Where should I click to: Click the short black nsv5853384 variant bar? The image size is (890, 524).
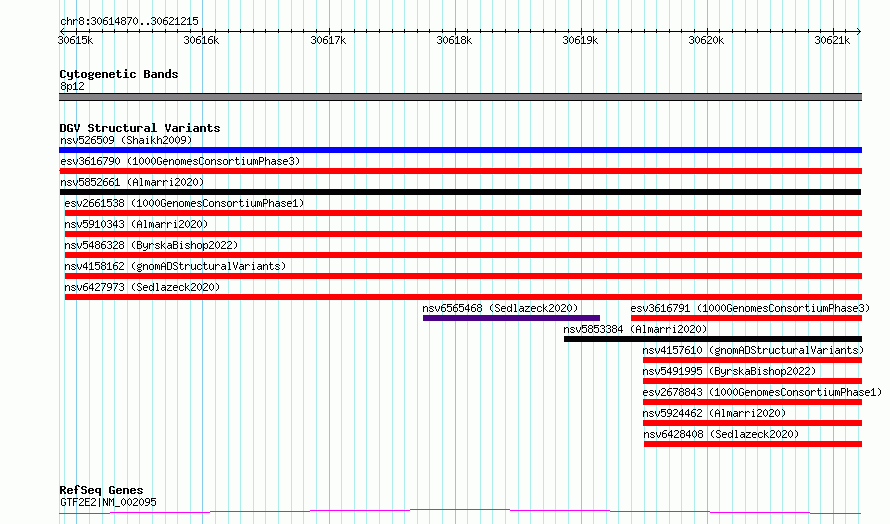[x=713, y=339]
